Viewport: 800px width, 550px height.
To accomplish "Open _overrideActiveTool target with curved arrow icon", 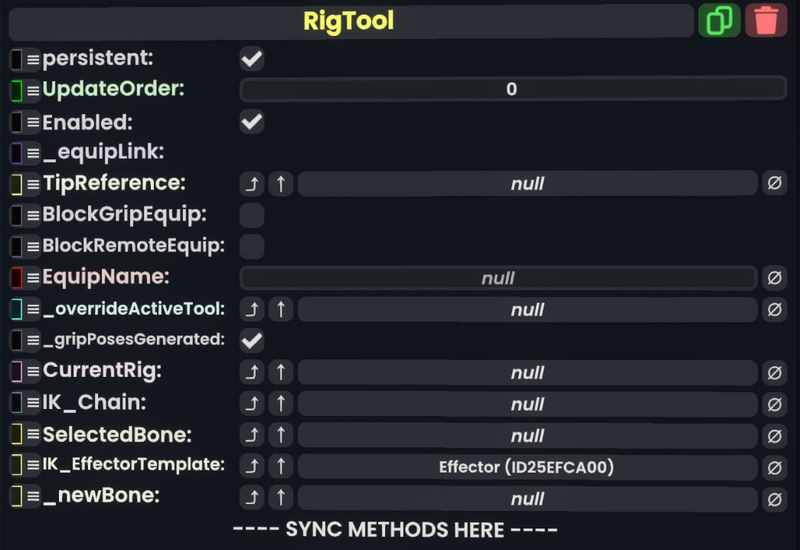I will click(x=252, y=310).
